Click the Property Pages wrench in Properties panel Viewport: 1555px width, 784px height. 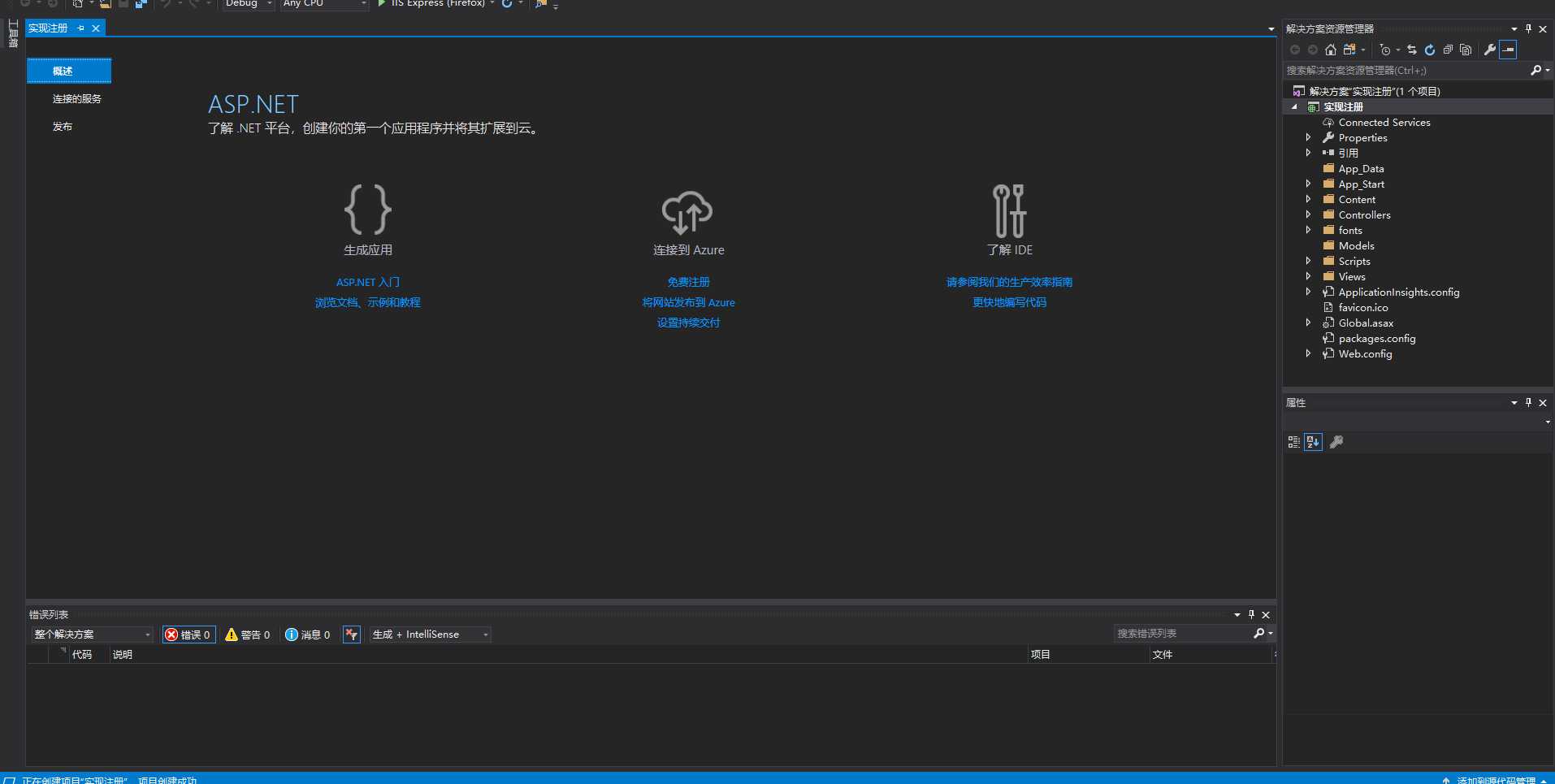point(1336,442)
